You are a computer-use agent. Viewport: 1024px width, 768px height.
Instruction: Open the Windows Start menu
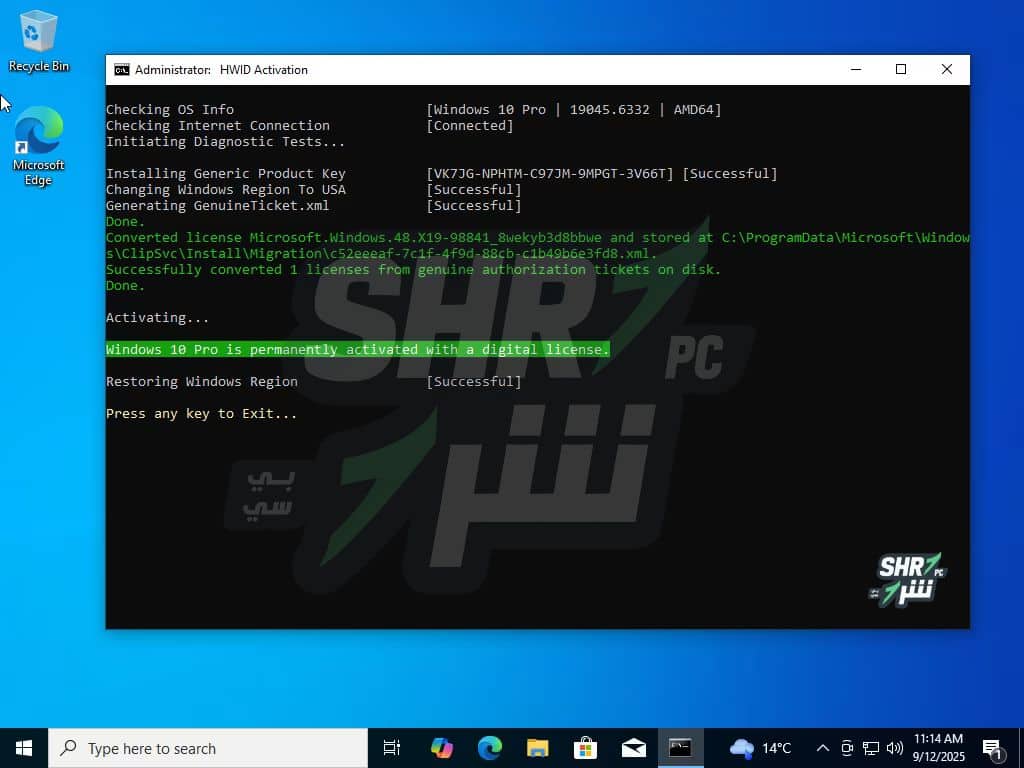coord(24,748)
